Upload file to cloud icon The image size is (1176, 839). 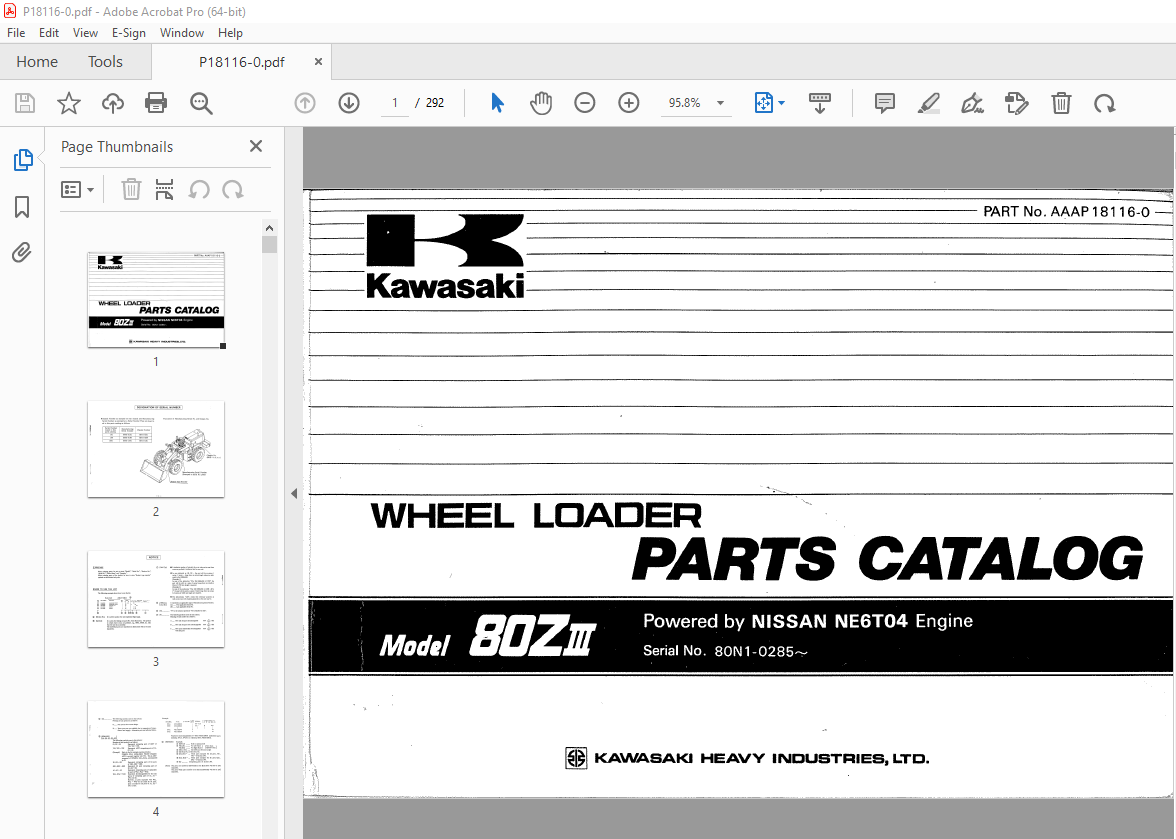tap(112, 103)
